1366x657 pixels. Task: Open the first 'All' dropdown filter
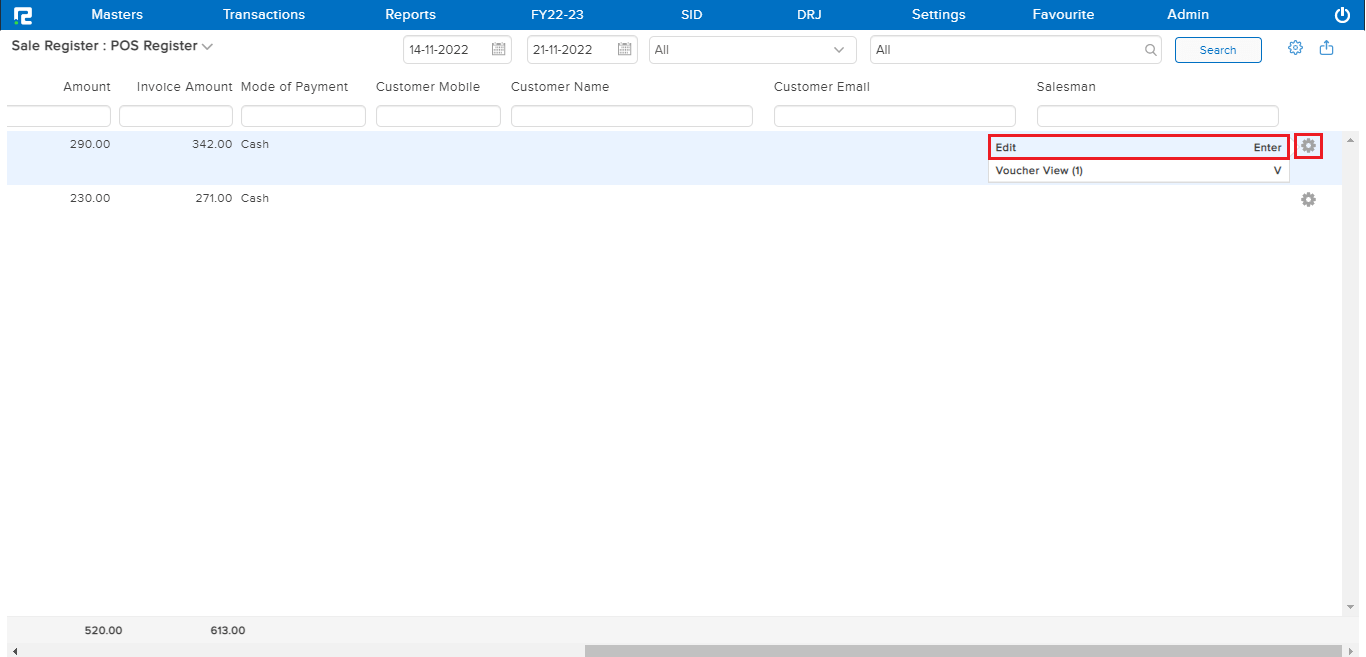752,50
